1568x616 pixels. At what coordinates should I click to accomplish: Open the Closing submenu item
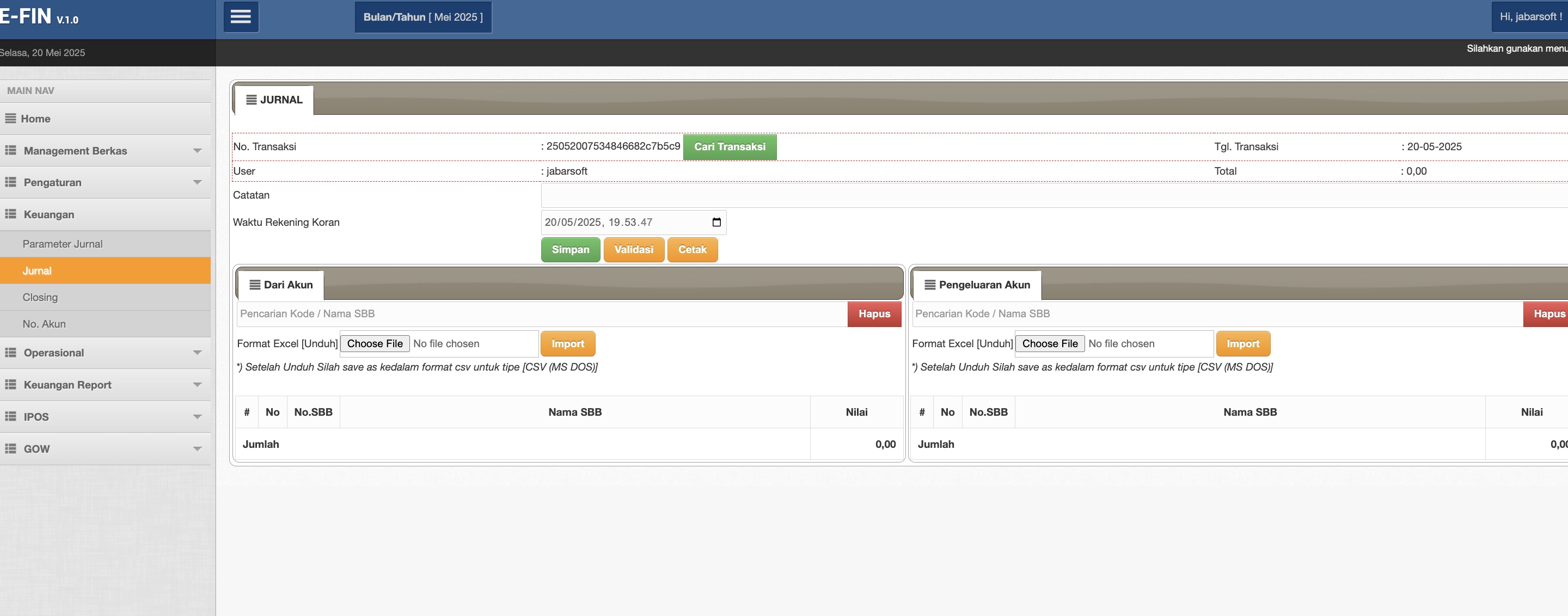tap(40, 297)
